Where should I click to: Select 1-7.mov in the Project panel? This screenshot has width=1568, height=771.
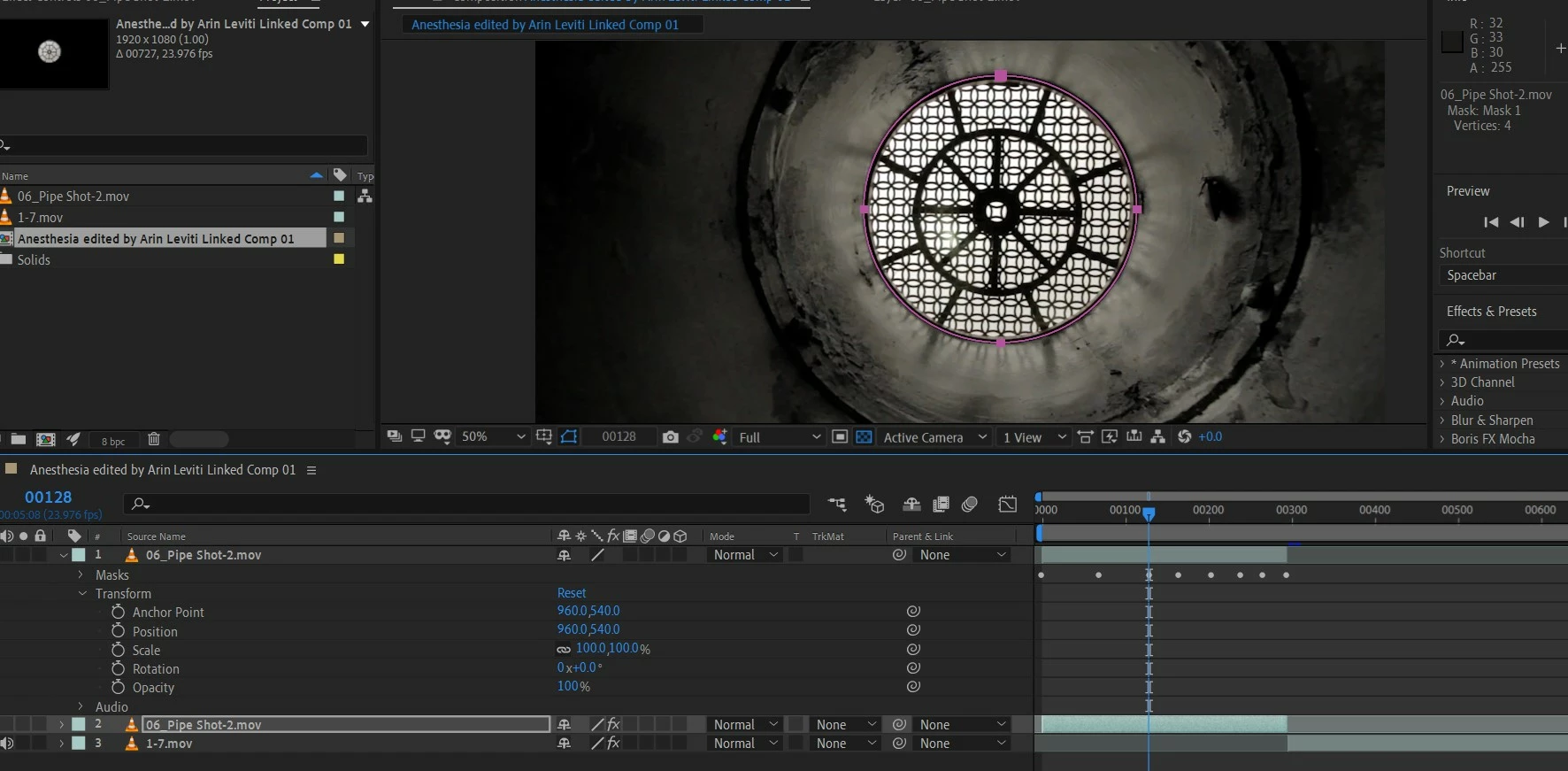(x=41, y=218)
